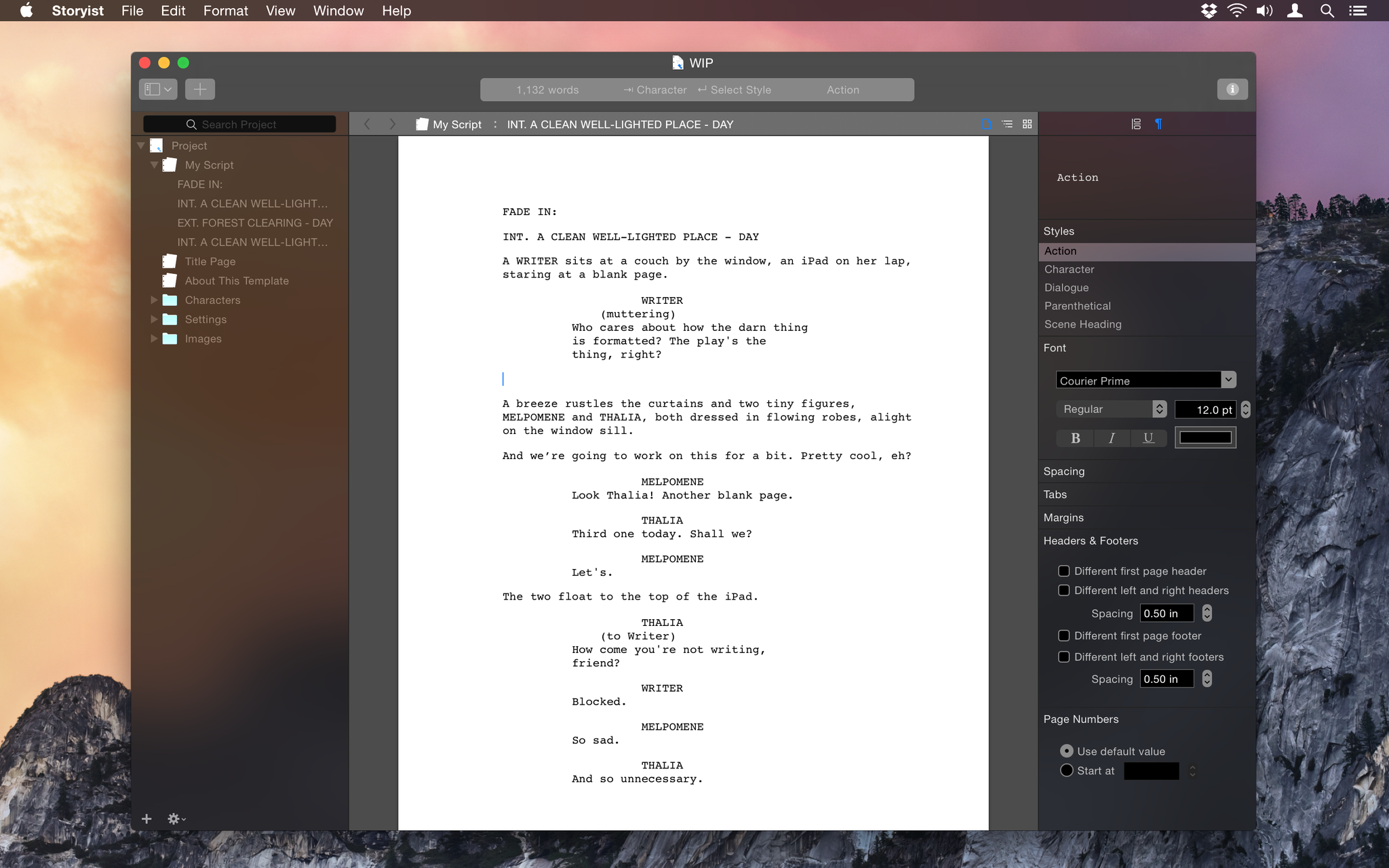Open the Format menu

pyautogui.click(x=226, y=10)
